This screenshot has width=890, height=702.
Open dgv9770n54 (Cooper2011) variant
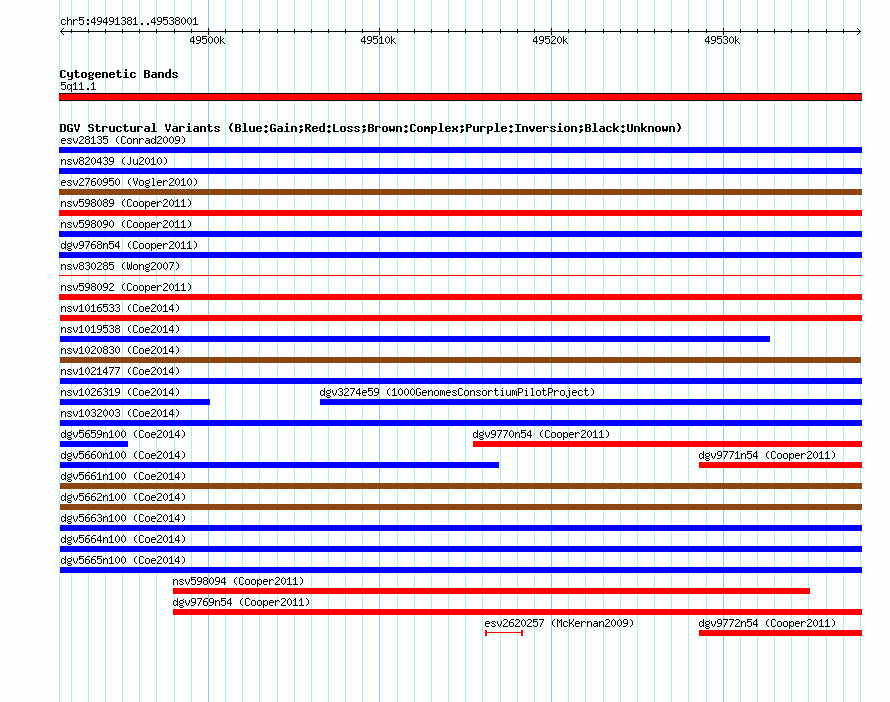coord(541,434)
